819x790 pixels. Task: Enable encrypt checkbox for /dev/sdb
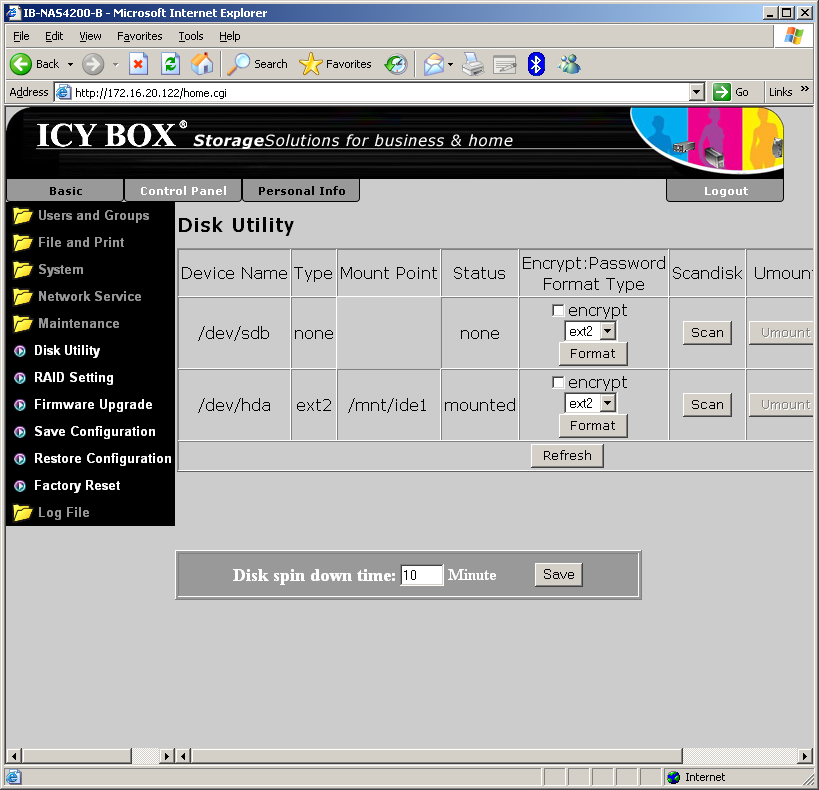click(558, 310)
